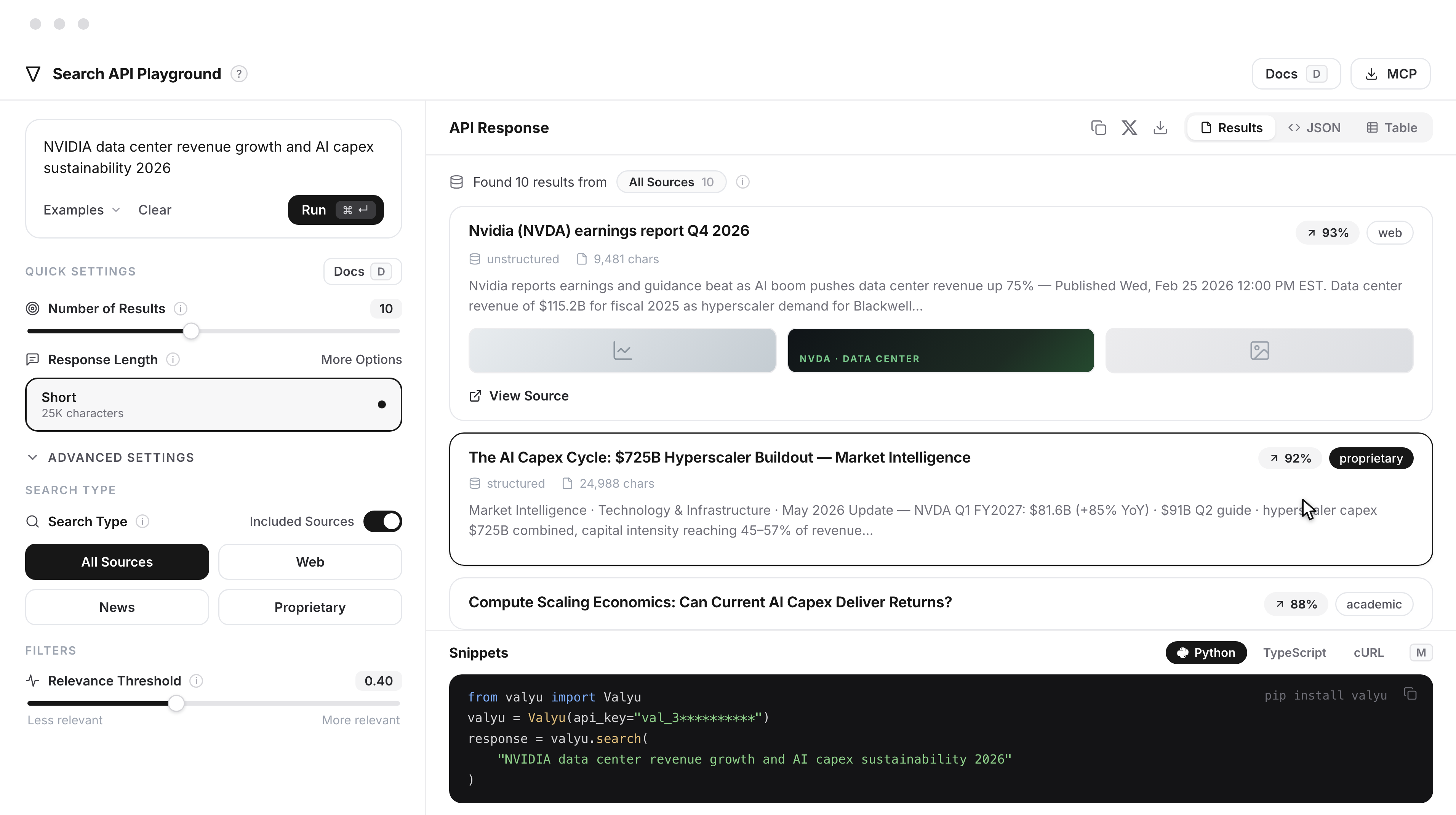Run the search query

(336, 210)
